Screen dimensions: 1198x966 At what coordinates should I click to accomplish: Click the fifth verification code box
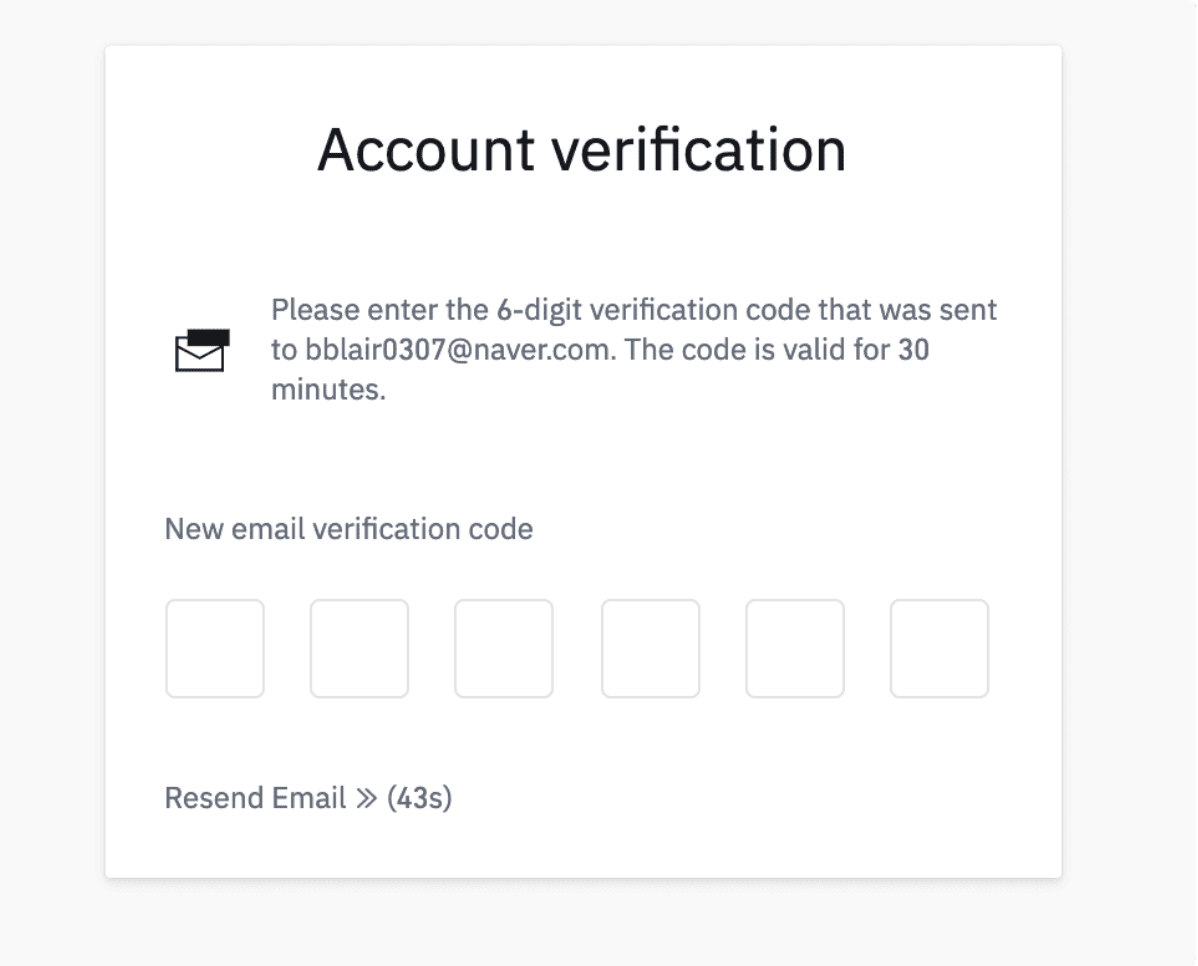pyautogui.click(x=794, y=648)
